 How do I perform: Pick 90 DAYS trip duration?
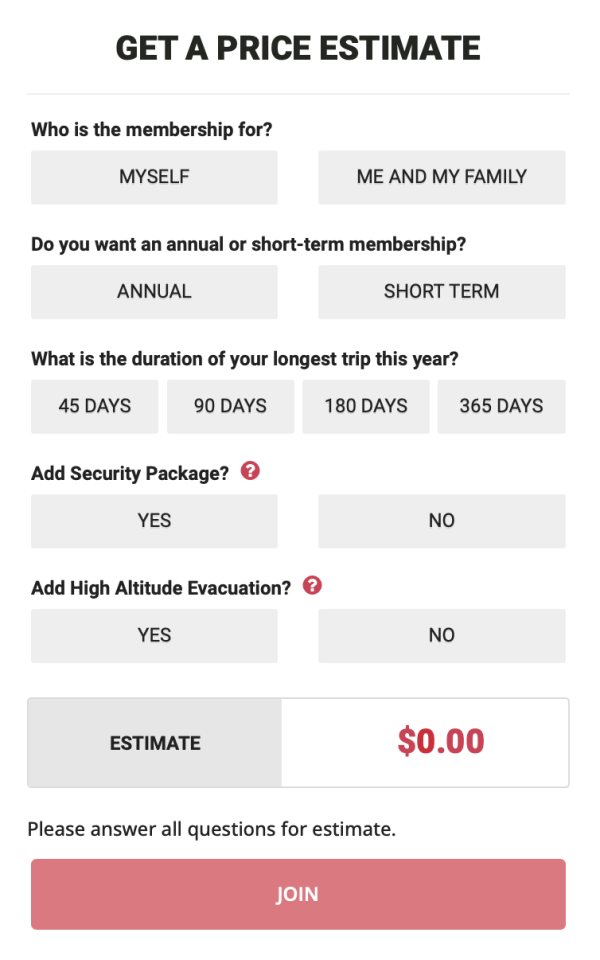tap(230, 406)
